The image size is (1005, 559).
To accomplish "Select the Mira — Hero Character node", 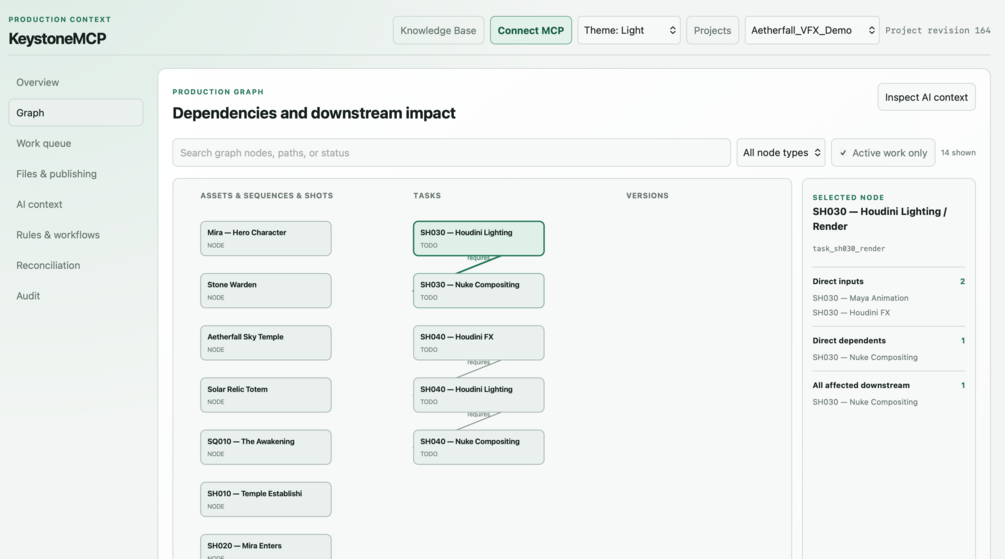I will pos(265,238).
